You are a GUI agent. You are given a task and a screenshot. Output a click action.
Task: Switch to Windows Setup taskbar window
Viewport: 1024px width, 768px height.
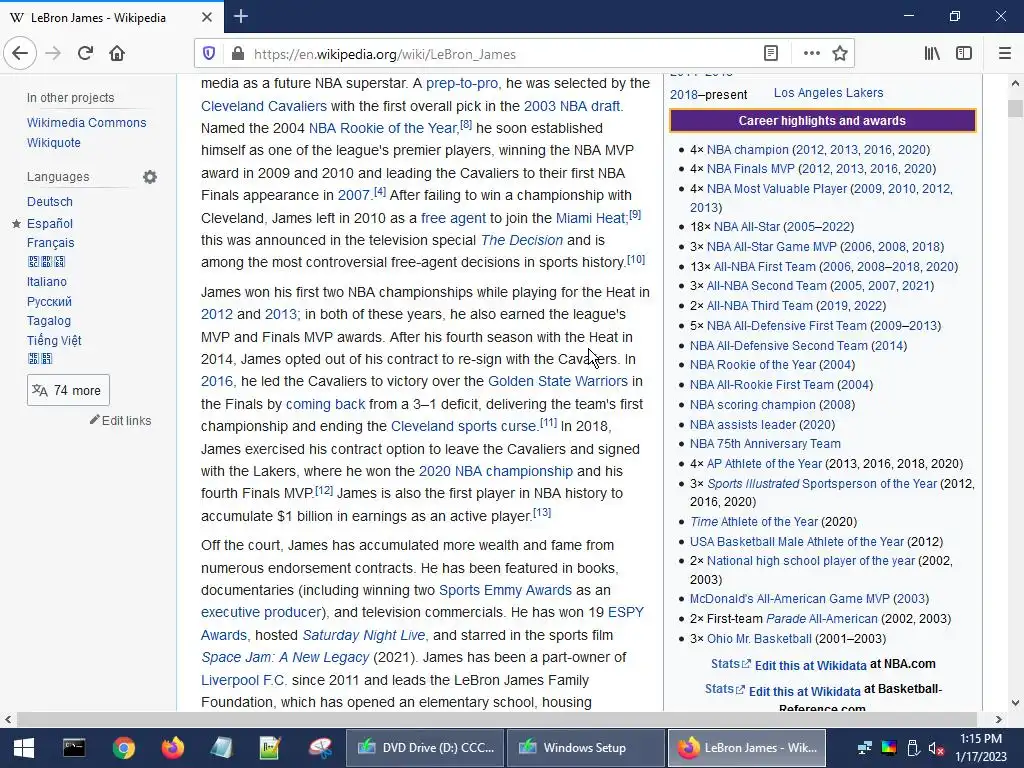pyautogui.click(x=585, y=748)
